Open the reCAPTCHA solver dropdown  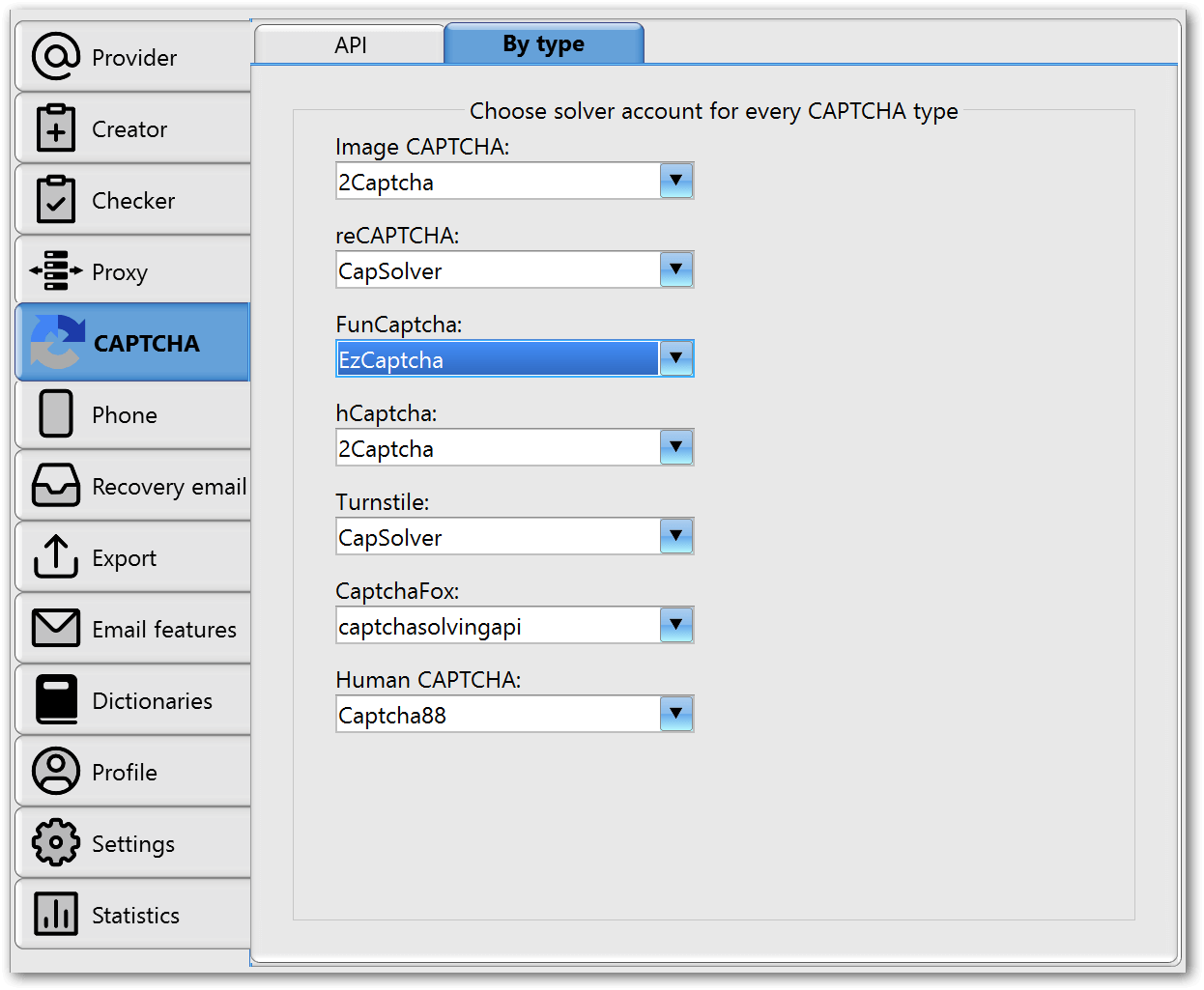tap(676, 269)
